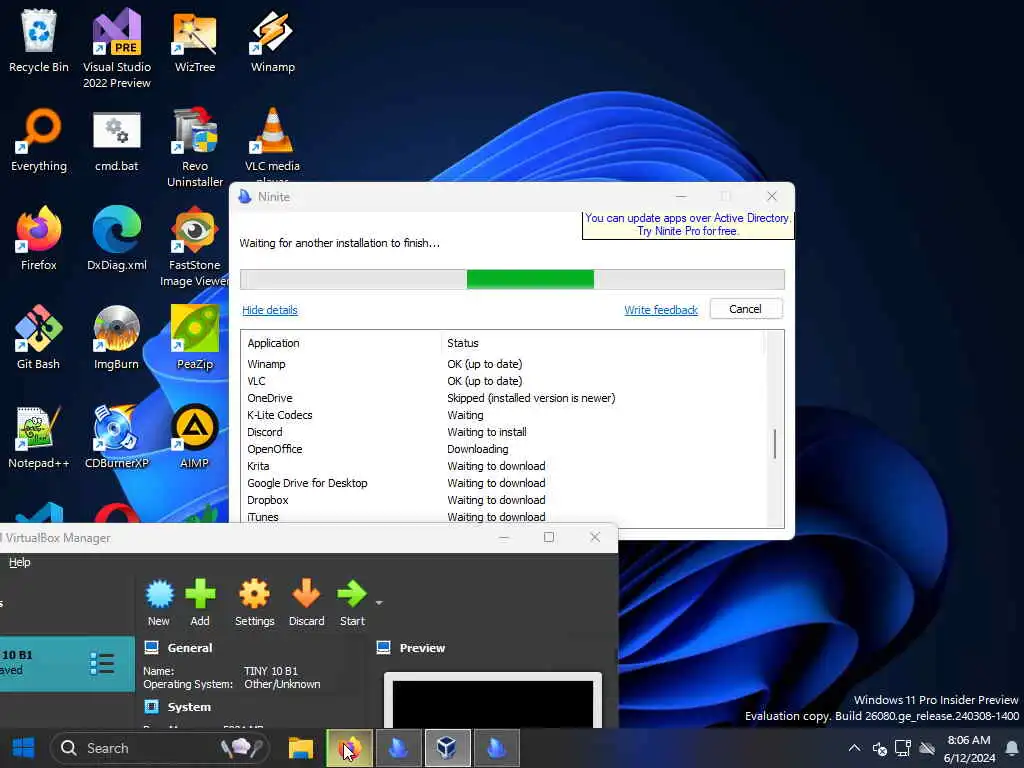This screenshot has width=1024, height=768.
Task: Select the OneDrive row in Ninite list
Action: (x=503, y=398)
